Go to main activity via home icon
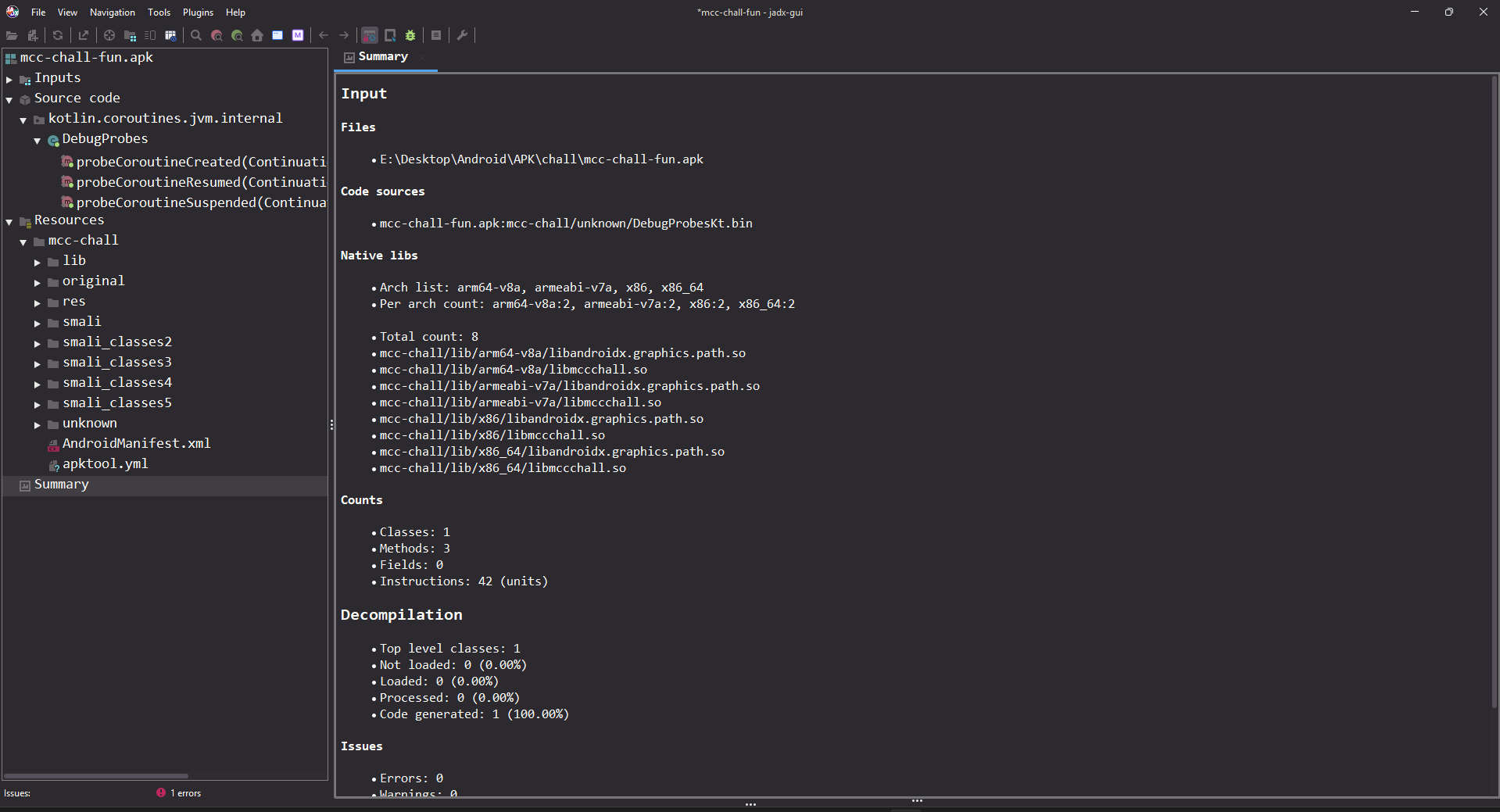 tap(257, 35)
